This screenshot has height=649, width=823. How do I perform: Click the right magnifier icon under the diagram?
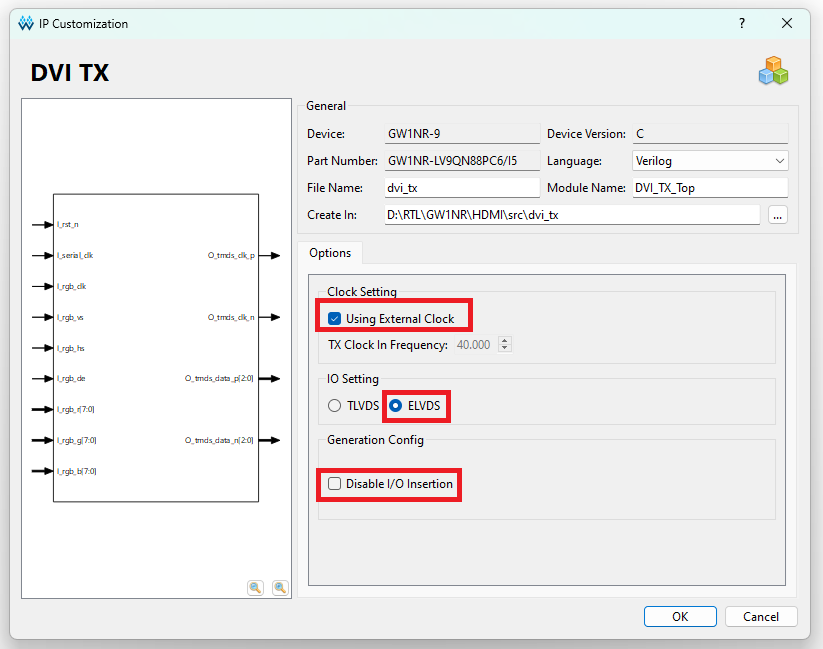click(280, 588)
